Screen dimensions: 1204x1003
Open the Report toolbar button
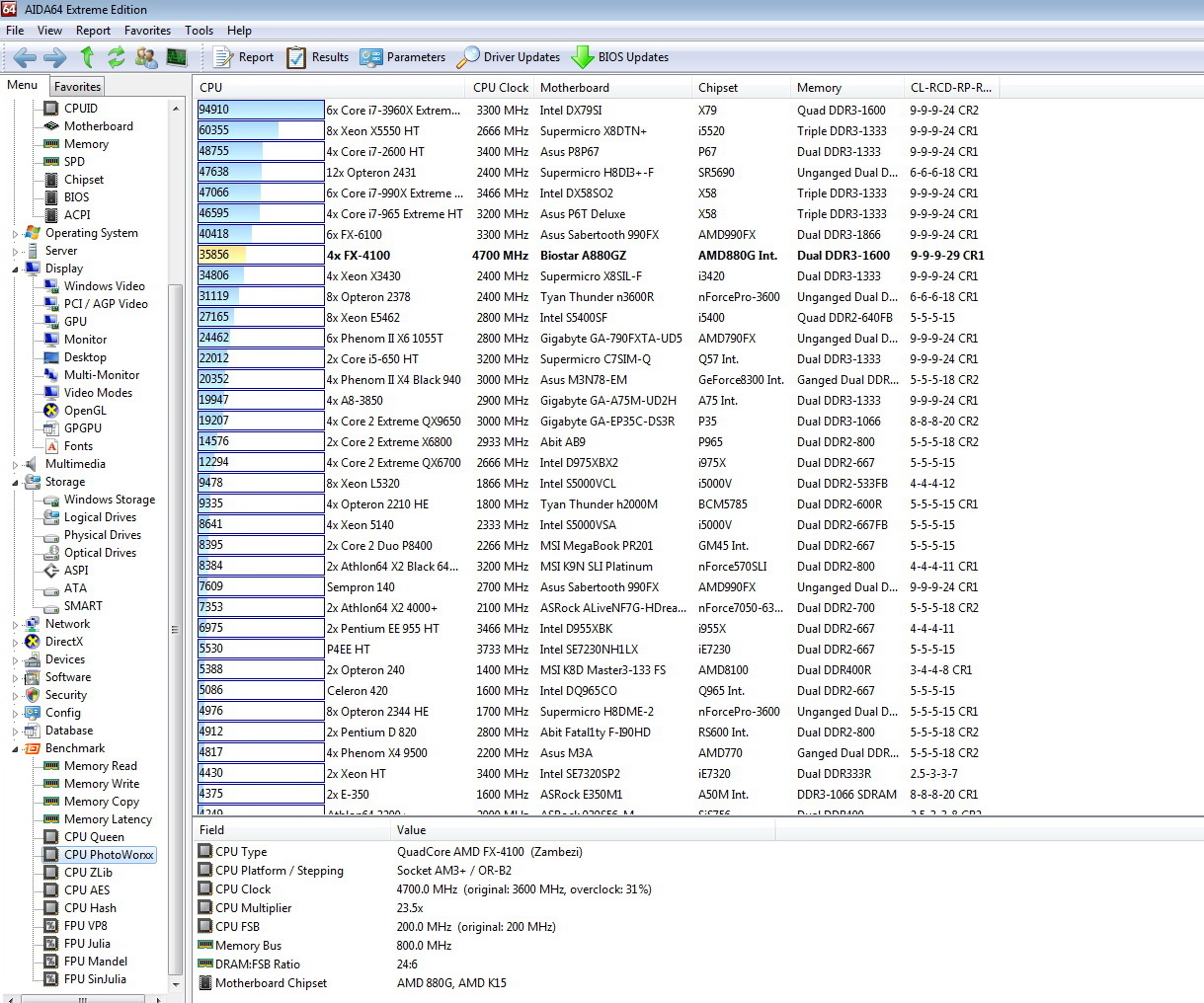(x=244, y=57)
